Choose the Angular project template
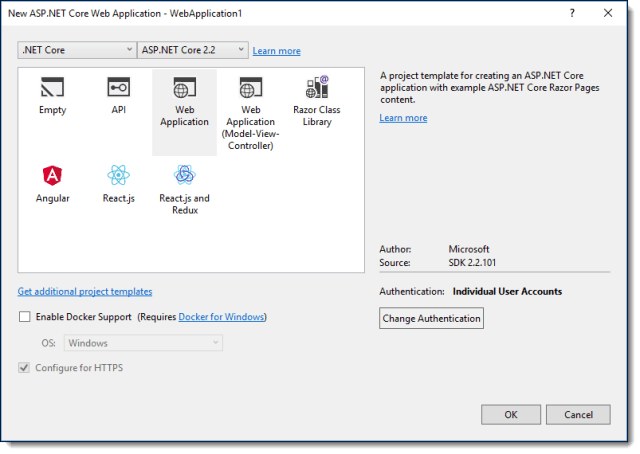Viewport: 640px width, 454px height. pyautogui.click(x=52, y=176)
